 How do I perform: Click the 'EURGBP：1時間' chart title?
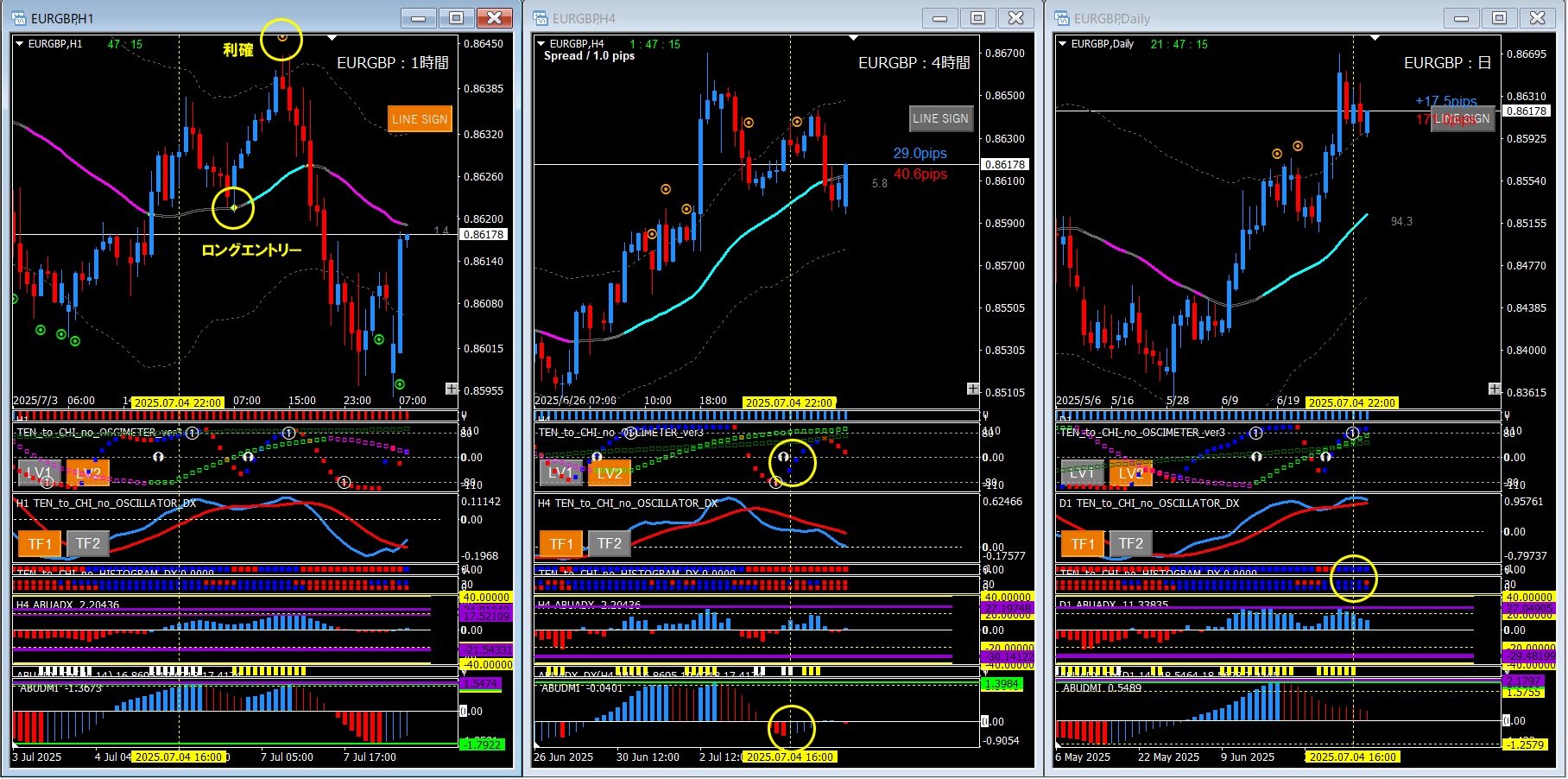[x=393, y=63]
